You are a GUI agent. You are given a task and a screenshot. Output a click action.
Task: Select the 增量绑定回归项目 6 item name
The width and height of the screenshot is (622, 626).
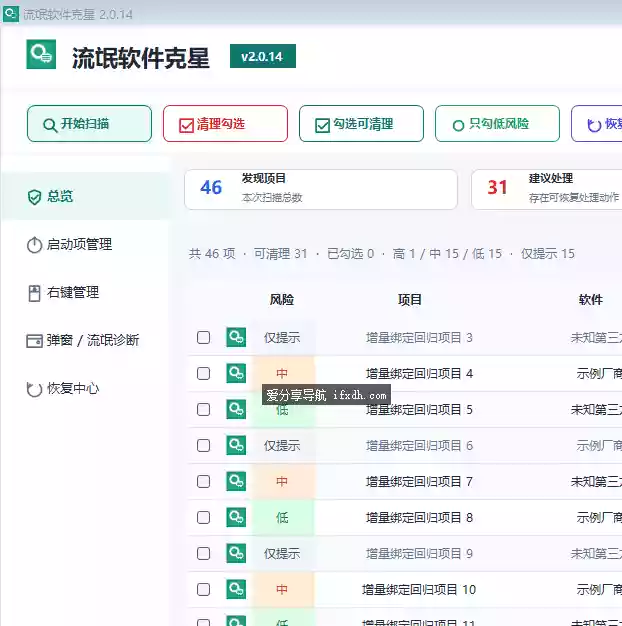click(x=419, y=446)
